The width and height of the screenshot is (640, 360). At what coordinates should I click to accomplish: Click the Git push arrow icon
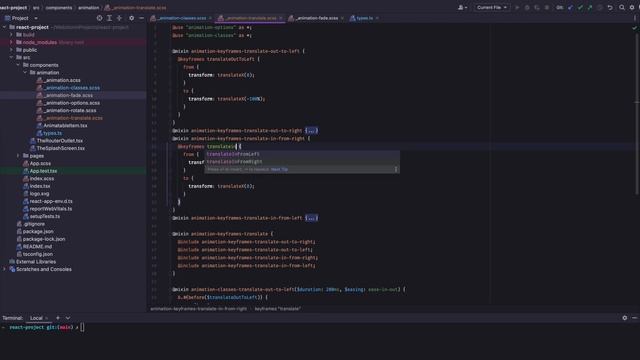point(590,7)
